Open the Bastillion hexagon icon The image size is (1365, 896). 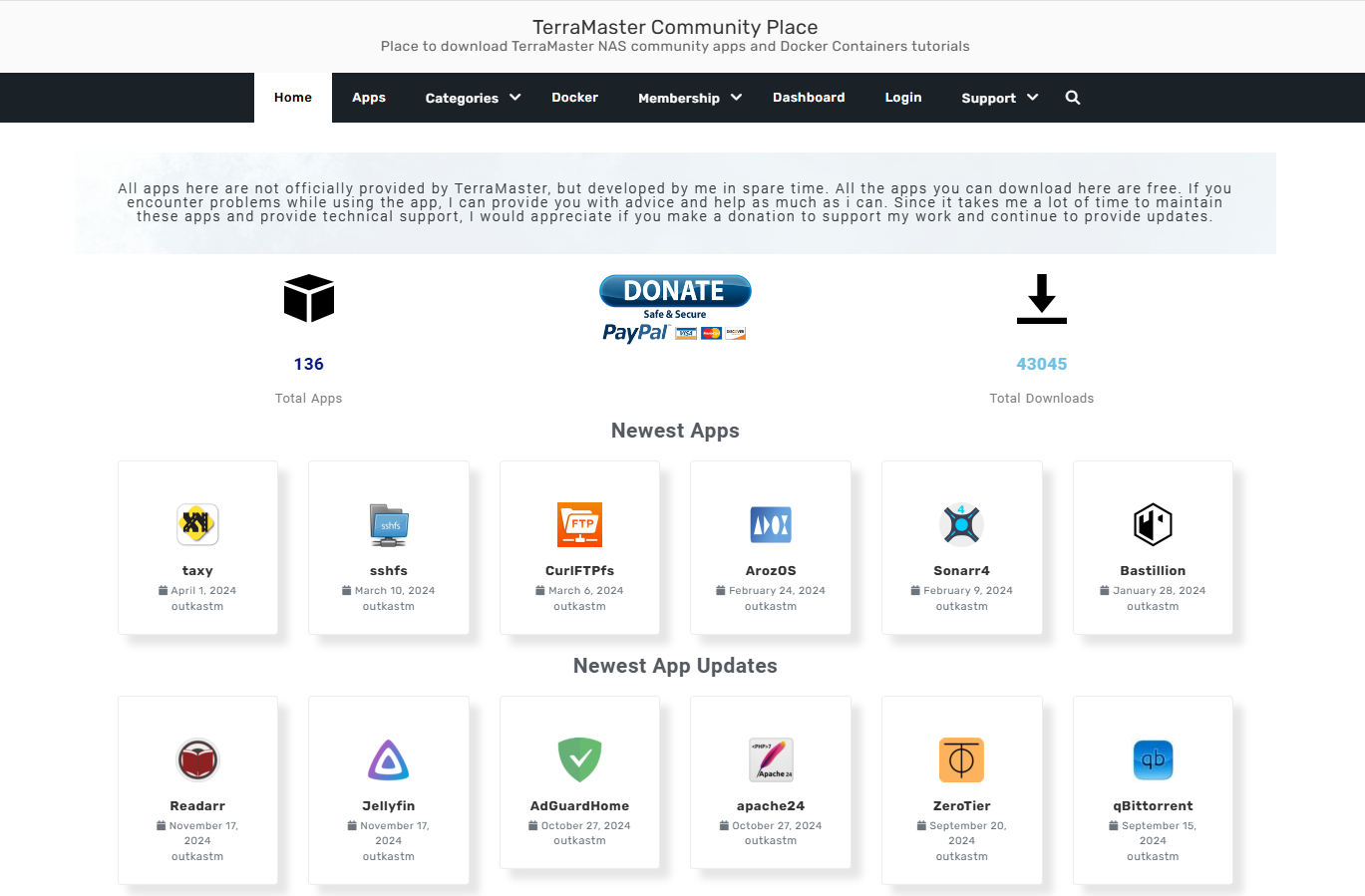click(1153, 524)
